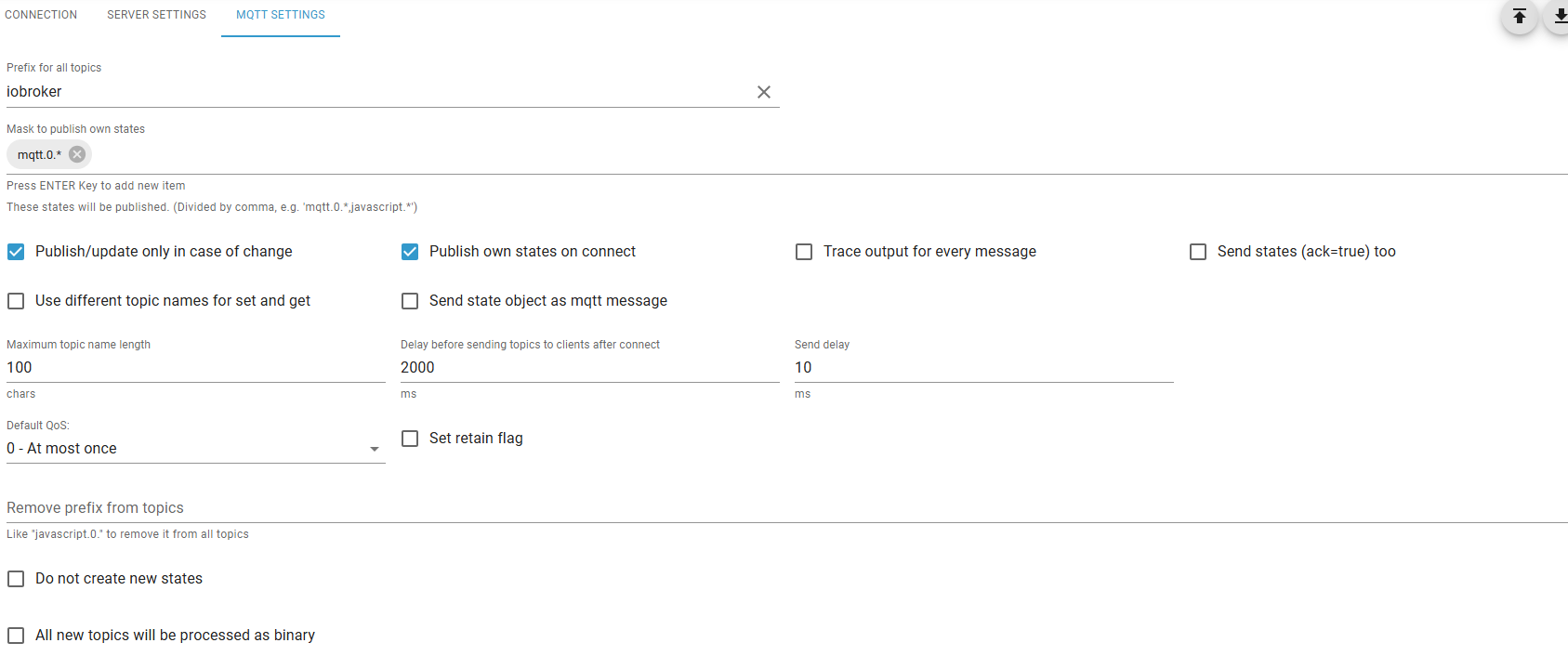1568x656 pixels.
Task: Enable Trace output for every message
Action: coord(804,252)
